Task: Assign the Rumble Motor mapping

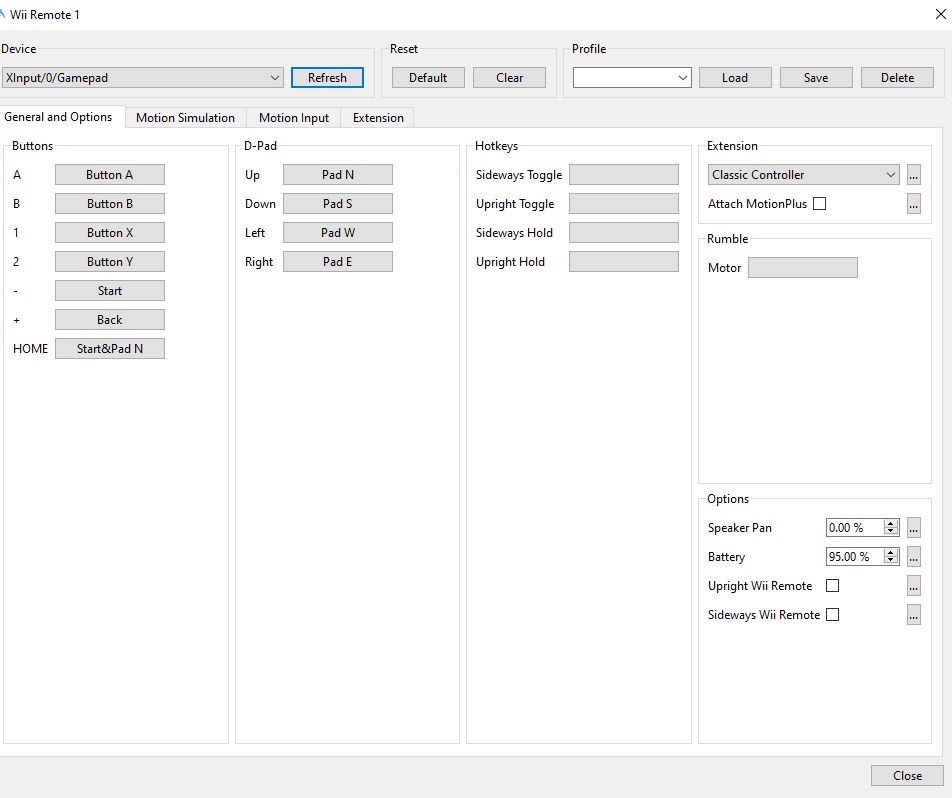Action: pos(803,268)
